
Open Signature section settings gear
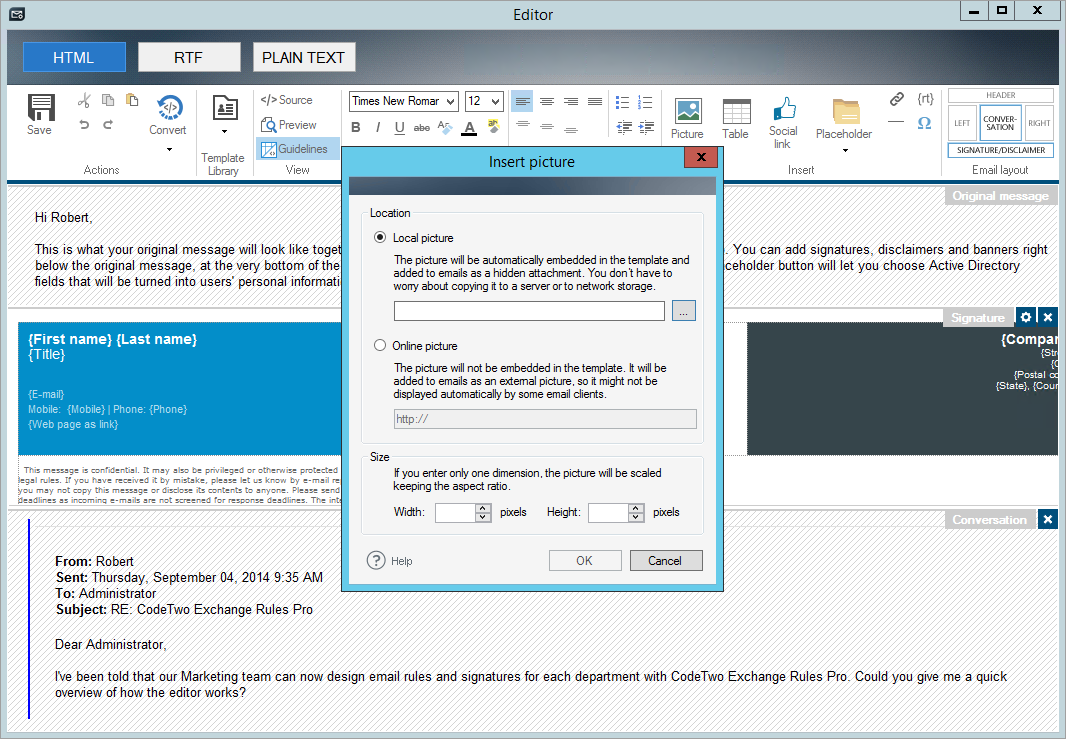tap(1026, 317)
